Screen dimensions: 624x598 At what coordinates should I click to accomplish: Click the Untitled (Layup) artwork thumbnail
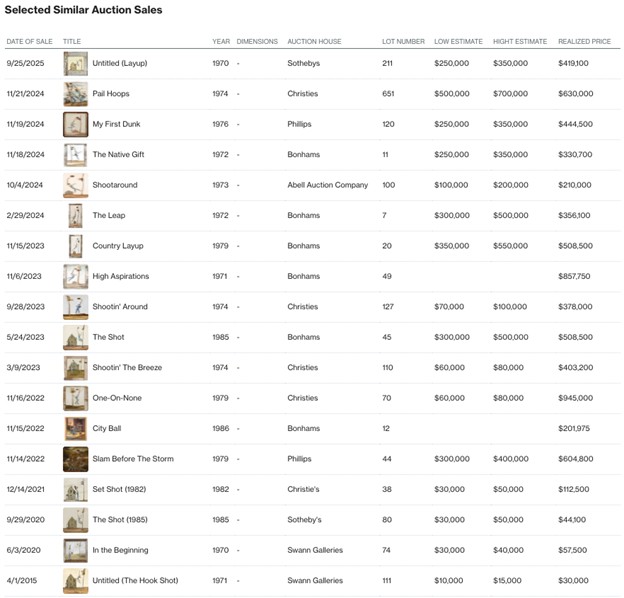(x=75, y=64)
